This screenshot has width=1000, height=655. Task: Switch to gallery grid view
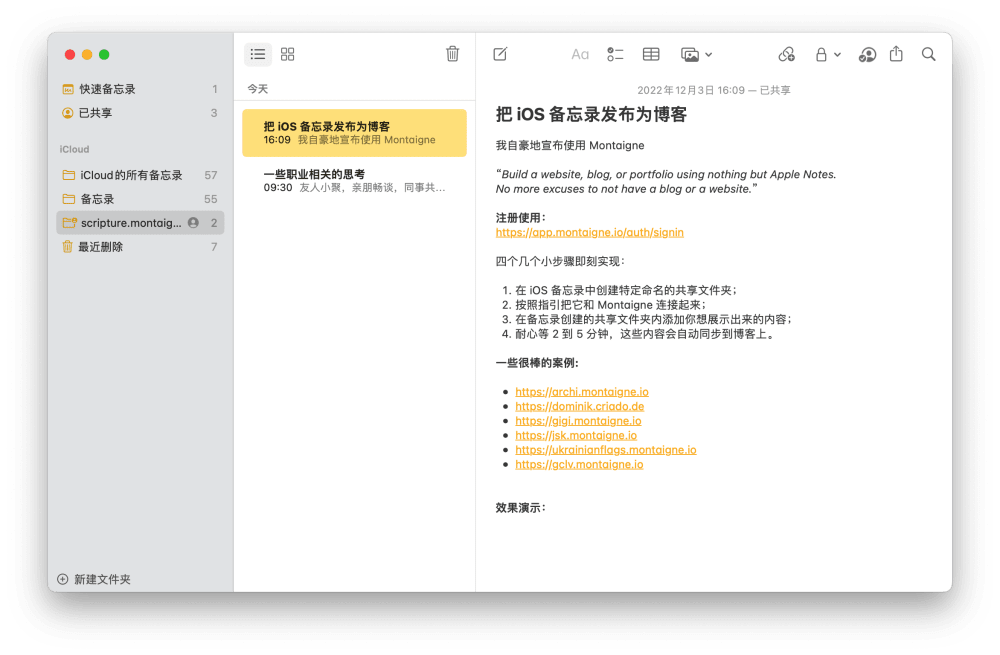tap(288, 54)
